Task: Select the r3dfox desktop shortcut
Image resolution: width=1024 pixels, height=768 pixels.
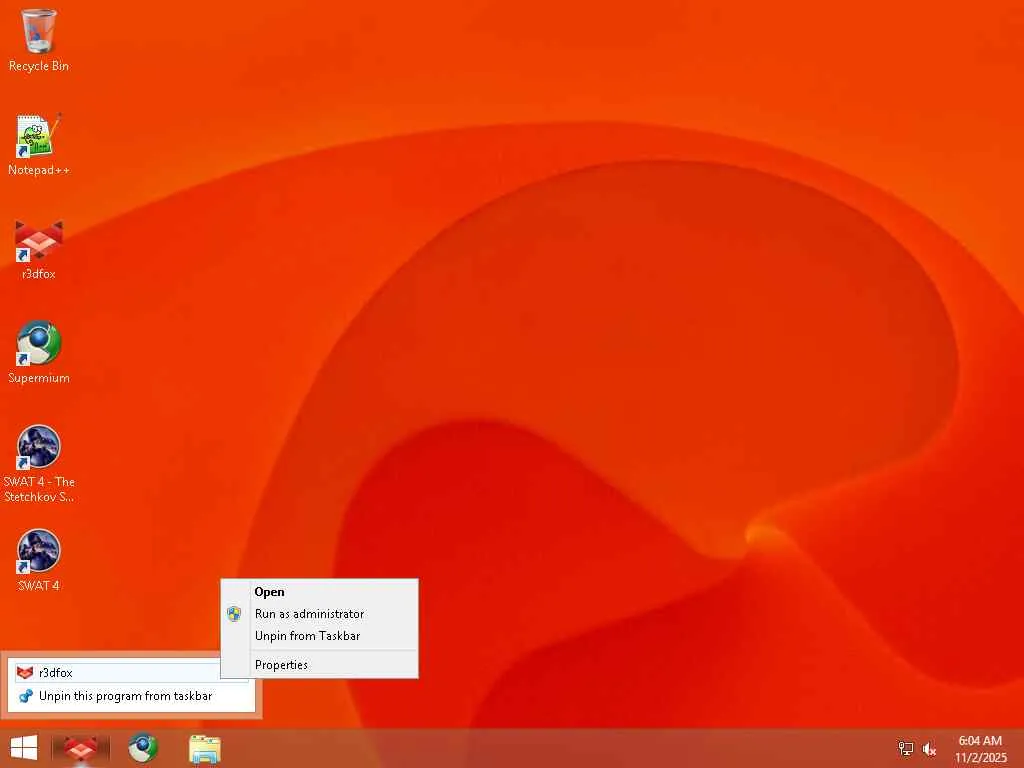Action: [x=39, y=249]
